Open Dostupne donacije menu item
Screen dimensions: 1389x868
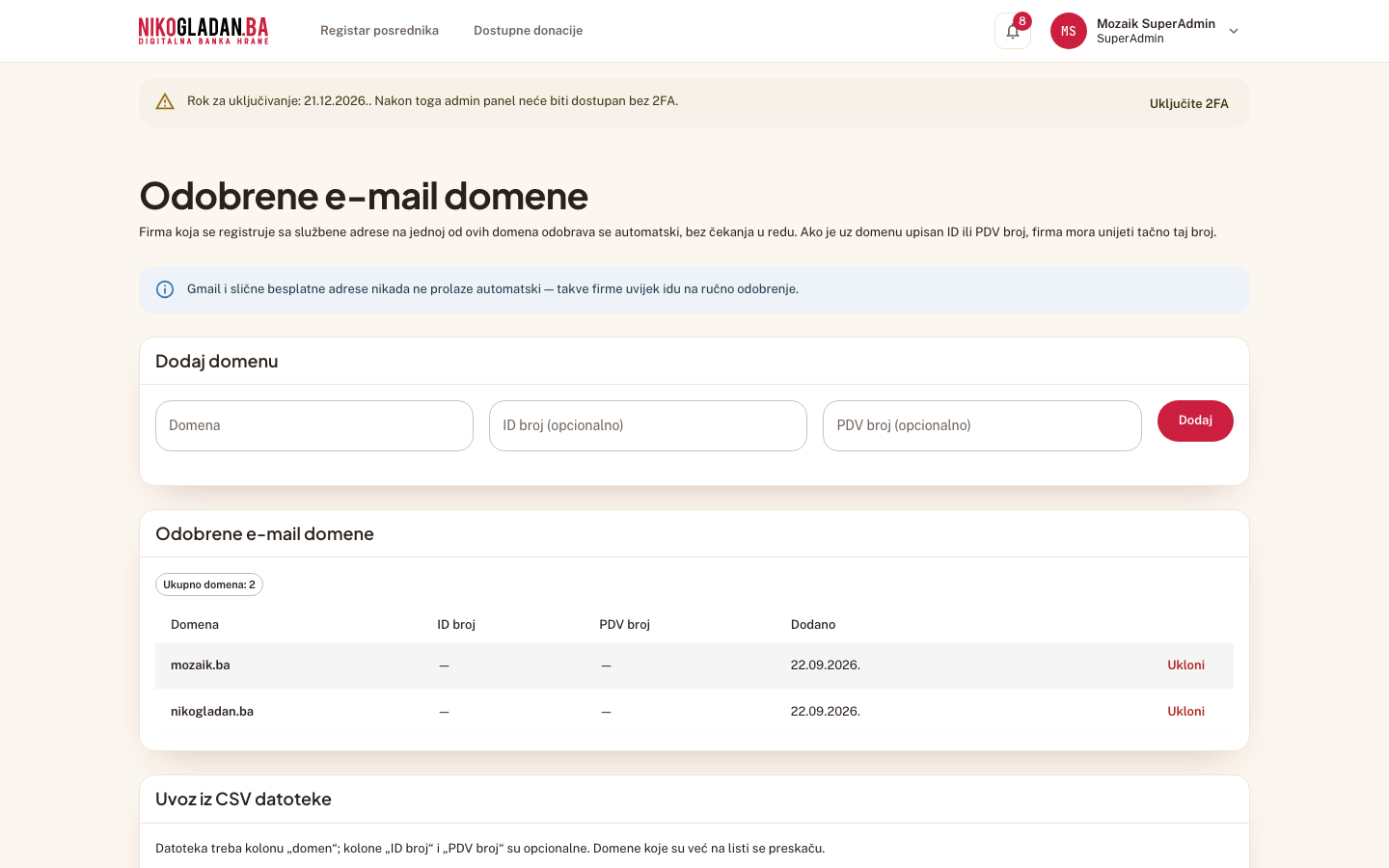[x=528, y=31]
